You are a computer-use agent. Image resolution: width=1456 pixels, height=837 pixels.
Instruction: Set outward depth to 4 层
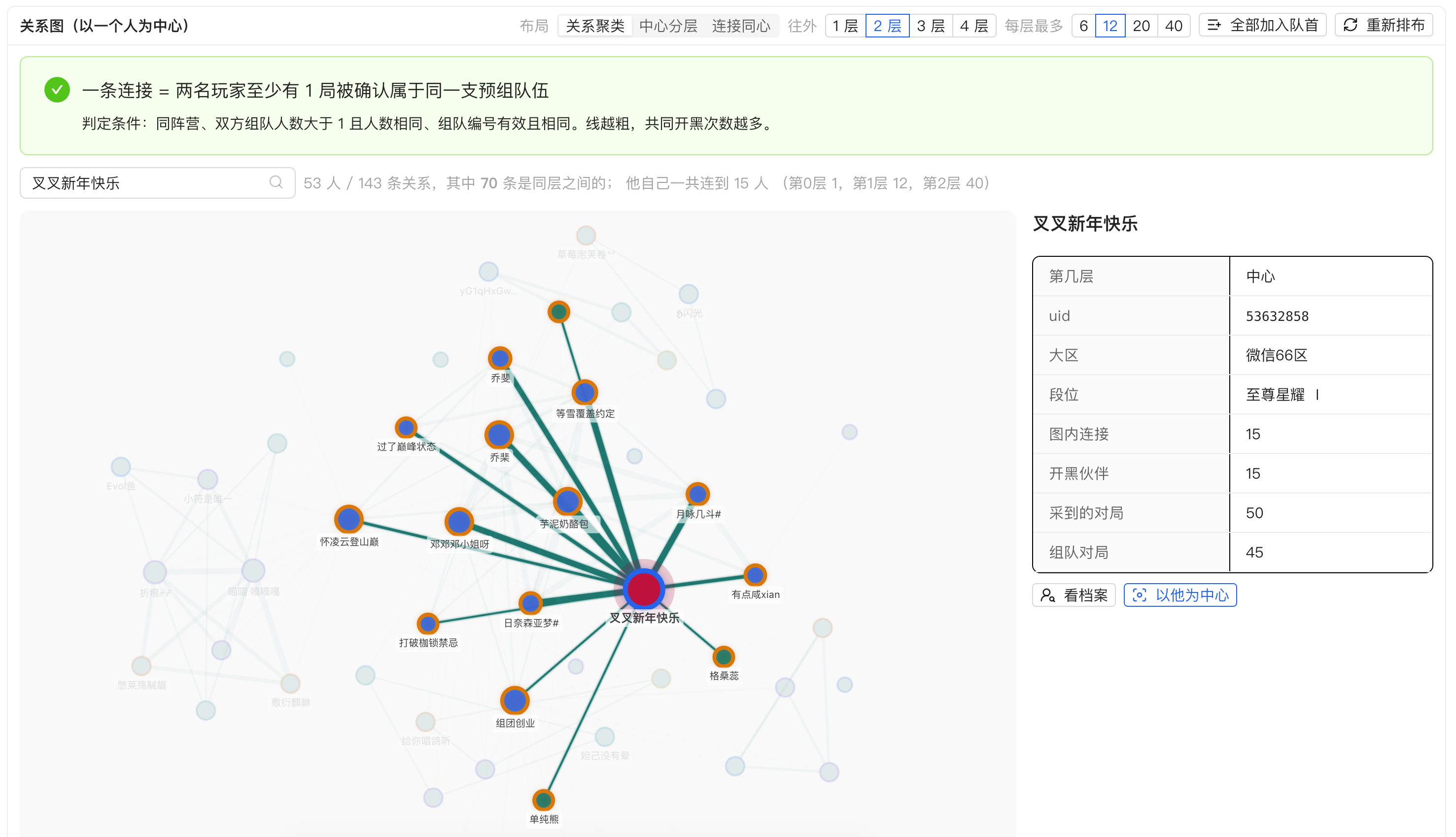click(x=974, y=26)
